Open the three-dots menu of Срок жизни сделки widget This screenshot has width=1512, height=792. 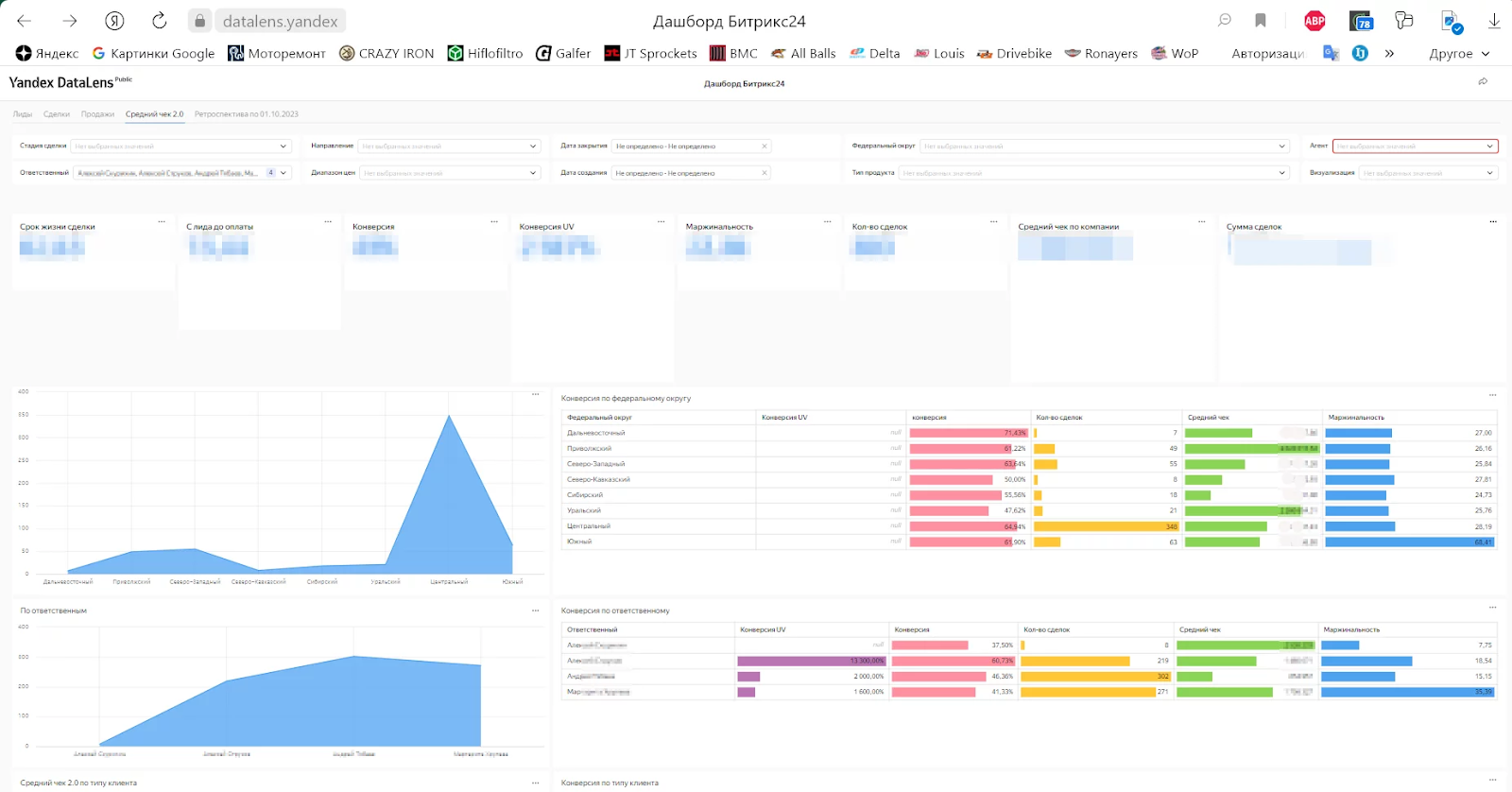[162, 222]
